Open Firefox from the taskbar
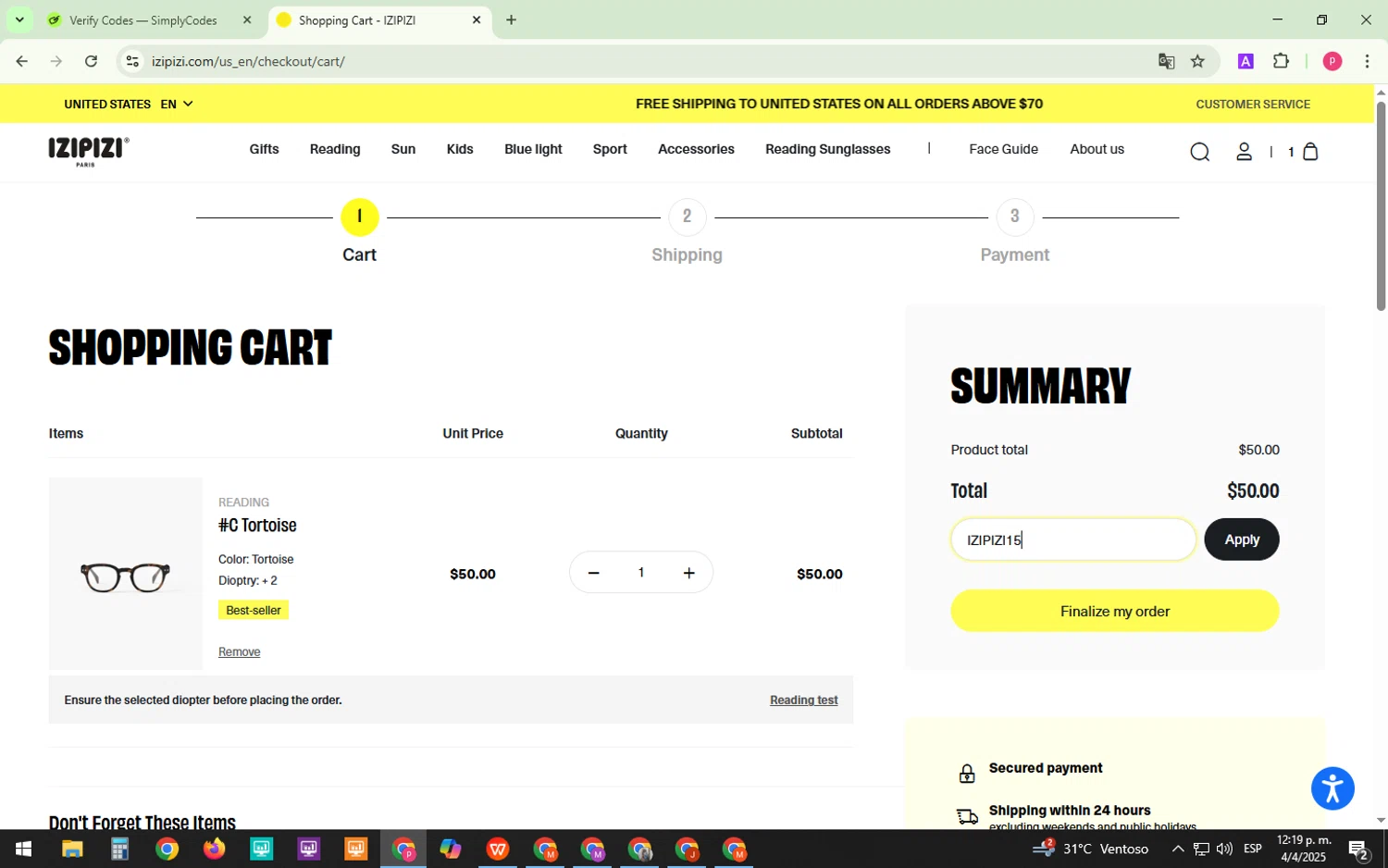The height and width of the screenshot is (868, 1388). (214, 849)
